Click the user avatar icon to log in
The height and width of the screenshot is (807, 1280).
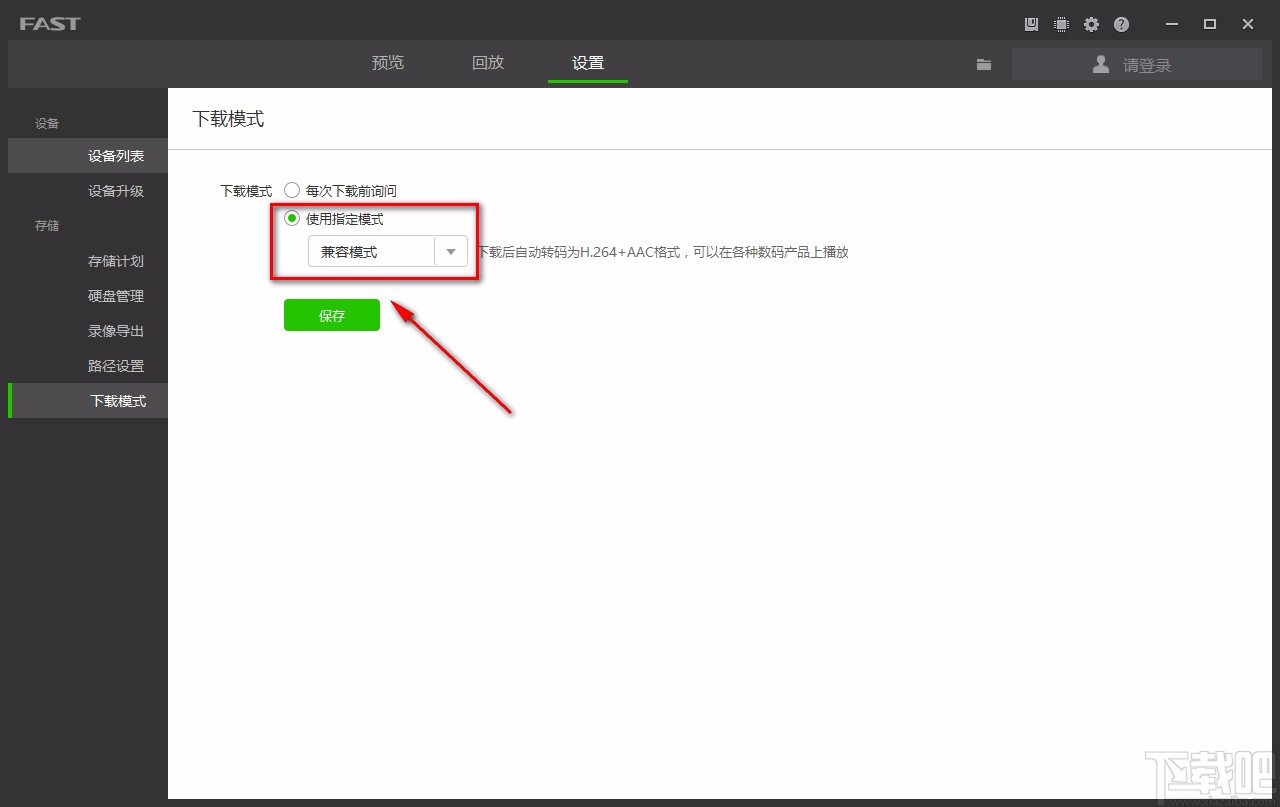(x=1101, y=64)
